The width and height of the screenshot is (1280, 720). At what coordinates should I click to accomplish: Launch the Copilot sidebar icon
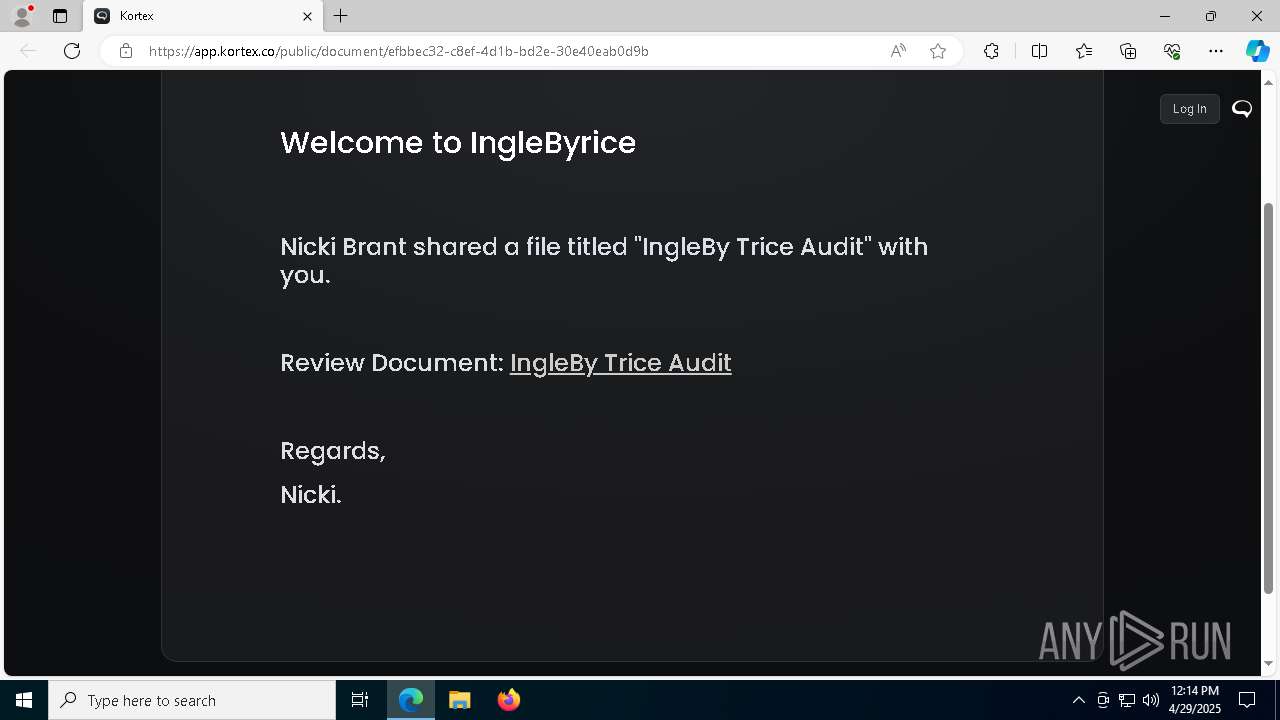1257,51
